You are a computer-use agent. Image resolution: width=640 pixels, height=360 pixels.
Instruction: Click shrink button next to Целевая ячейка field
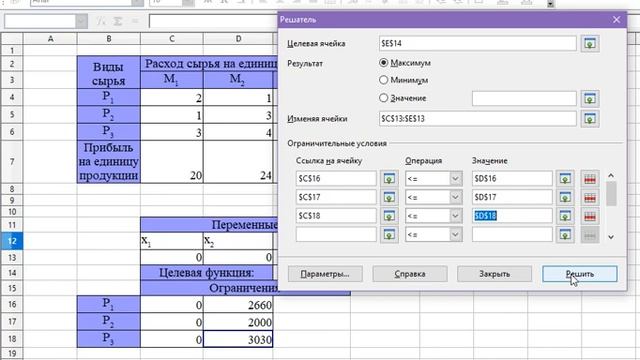590,43
